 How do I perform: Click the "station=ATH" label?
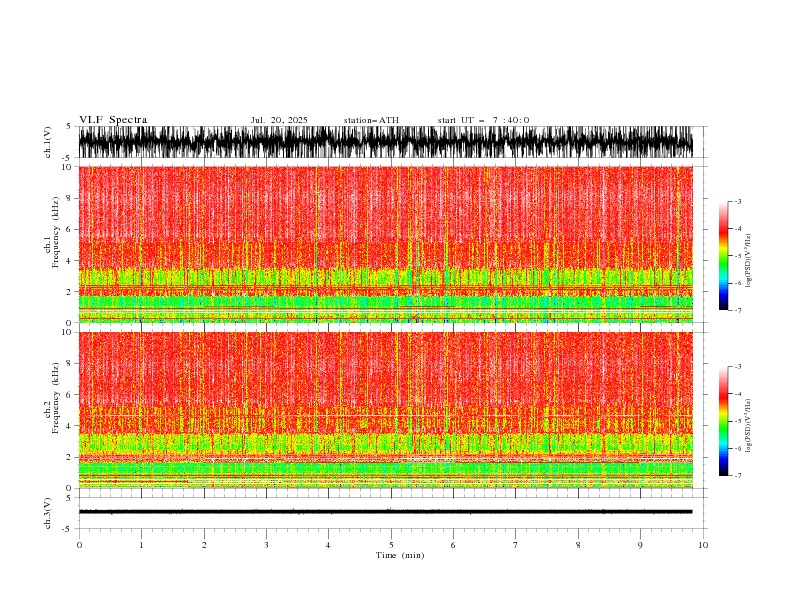coord(371,120)
